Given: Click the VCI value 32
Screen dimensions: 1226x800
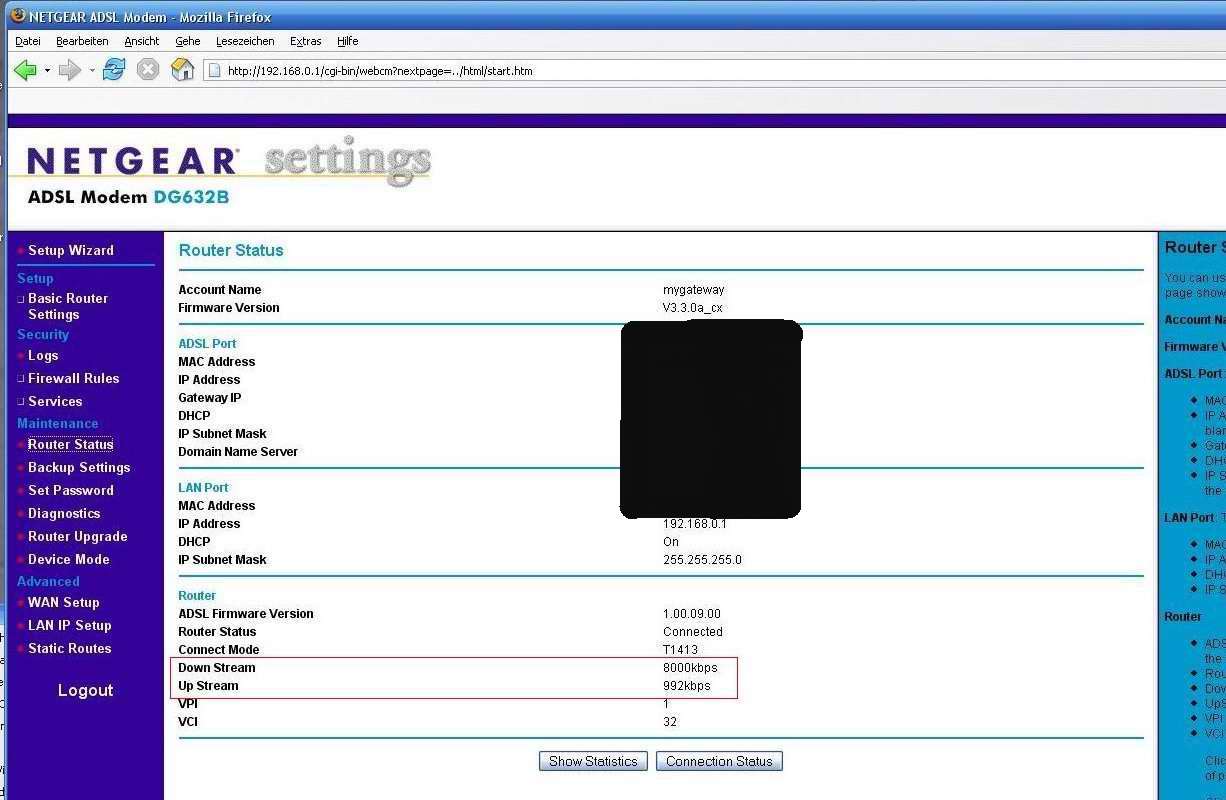Looking at the screenshot, I should tap(670, 722).
